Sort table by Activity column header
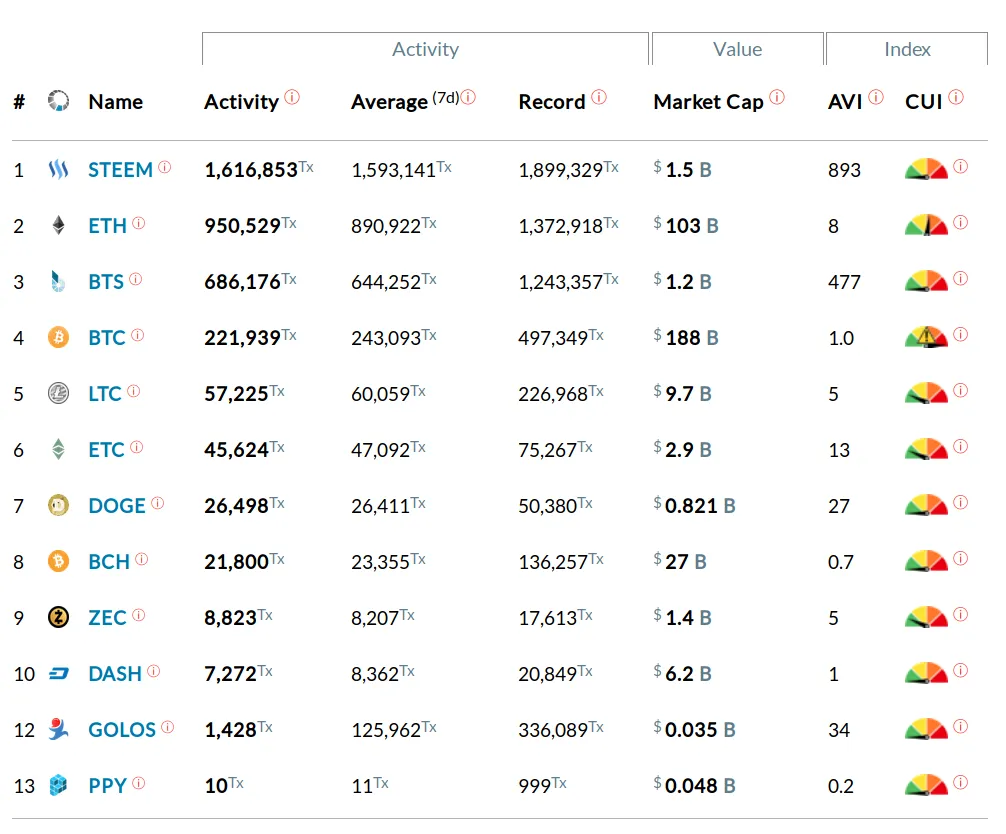Image resolution: width=1006 pixels, height=834 pixels. click(x=241, y=102)
